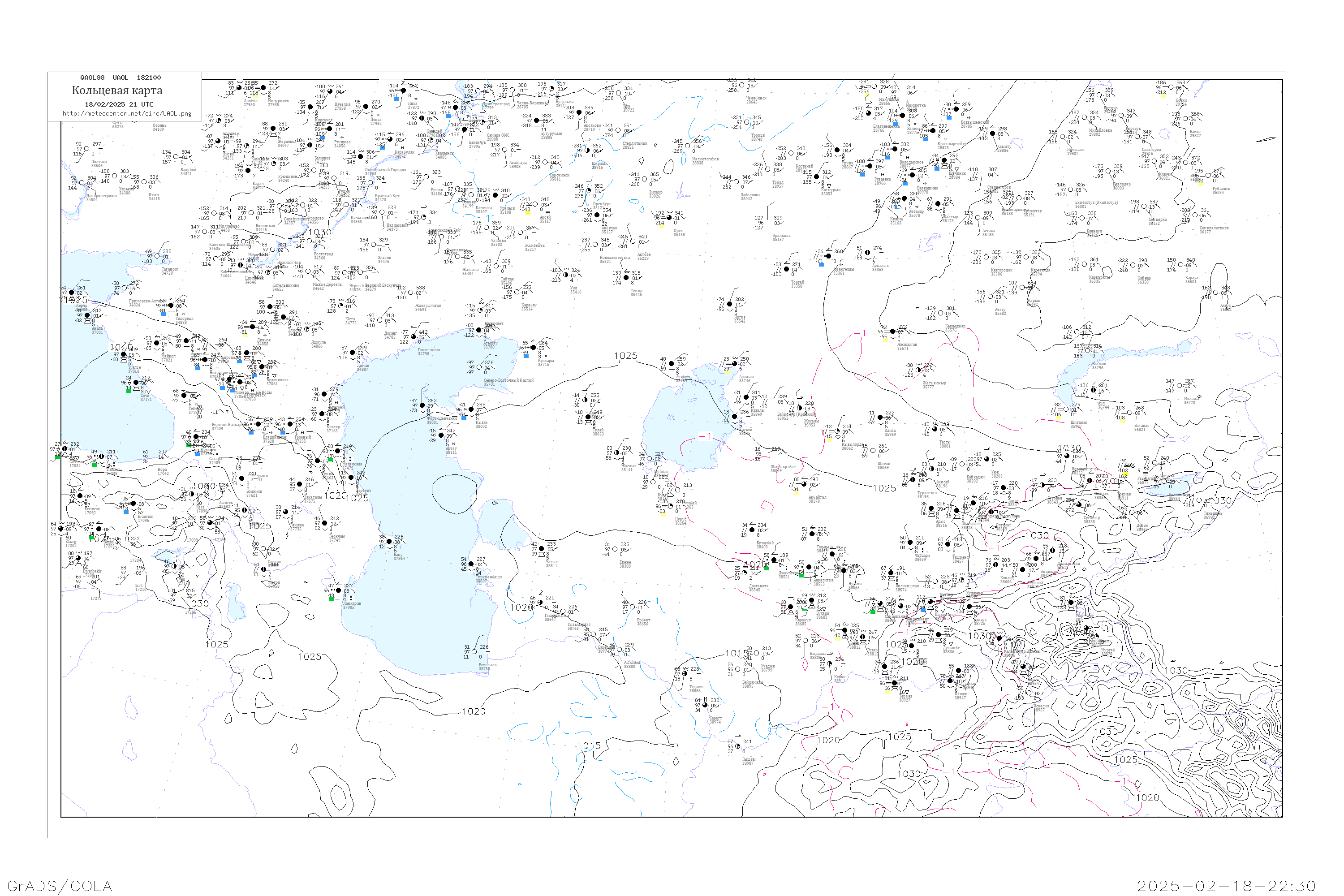Click the Валуйки station circle marker

177,157
